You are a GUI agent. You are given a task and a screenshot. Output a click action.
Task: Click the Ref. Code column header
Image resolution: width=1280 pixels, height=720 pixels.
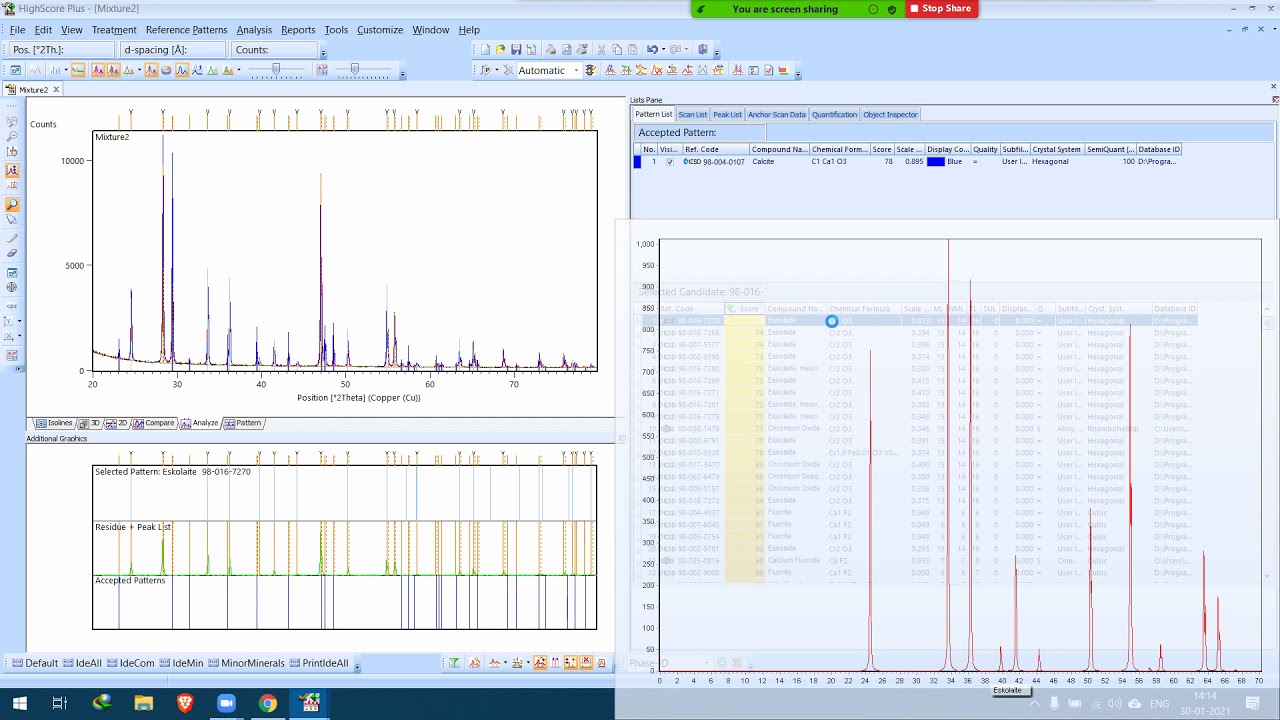pos(716,150)
